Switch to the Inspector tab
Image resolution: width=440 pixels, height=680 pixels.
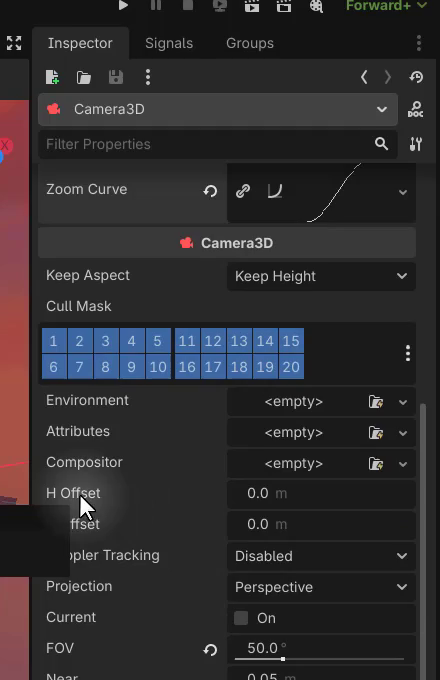[80, 43]
